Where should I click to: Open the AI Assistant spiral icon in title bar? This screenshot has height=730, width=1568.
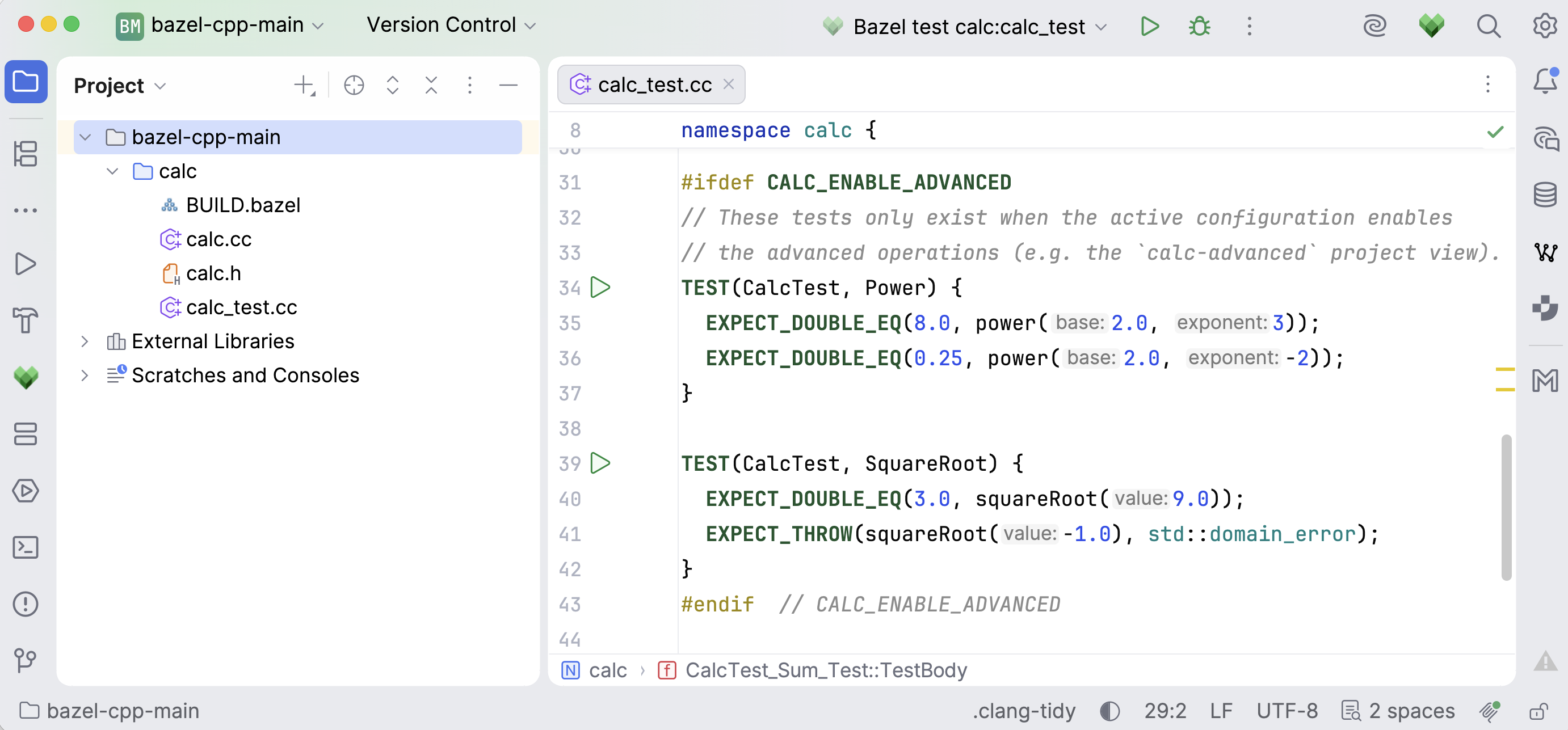1374,26
